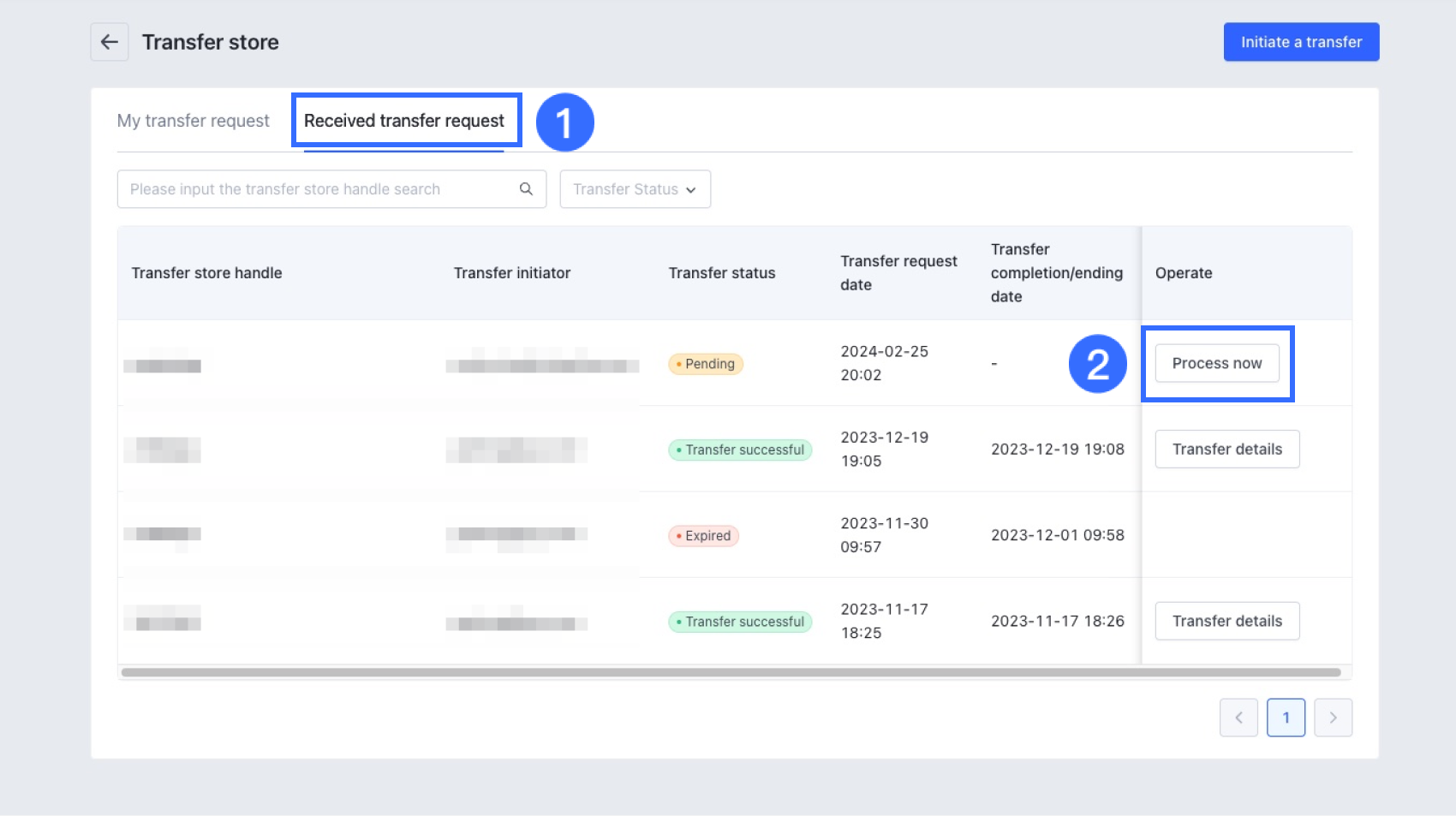1456x816 pixels.
Task: Click the Transfer status column header
Action: [721, 273]
